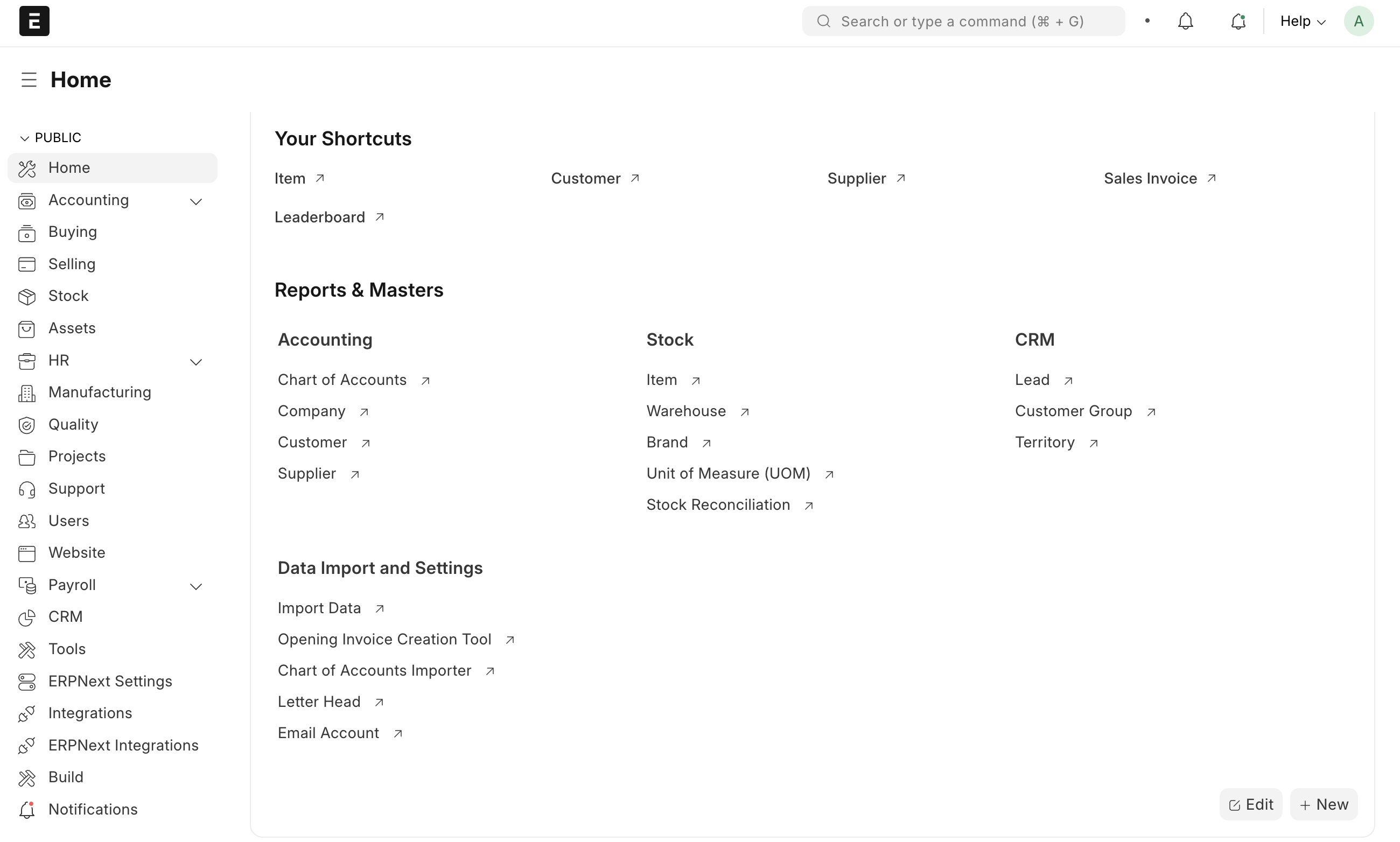Click the user avatar 'A'
Viewport: 1400px width, 842px height.
click(x=1358, y=22)
